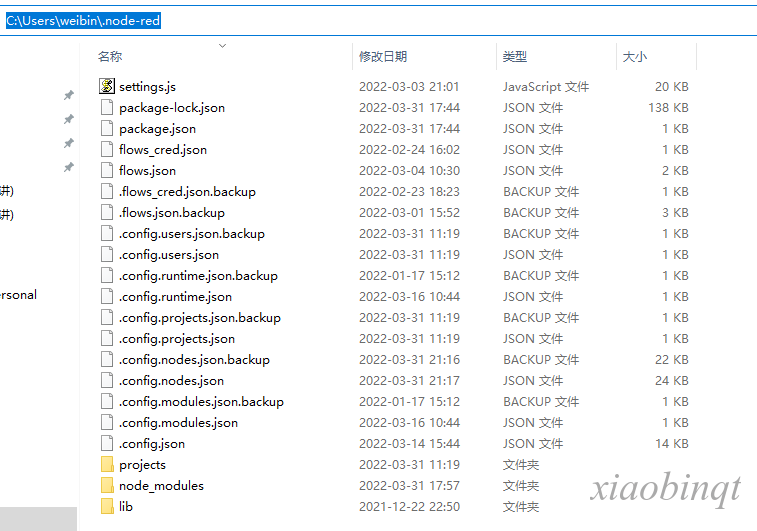Click the 2022-03-03 21:01 date of settings.js

[409, 86]
